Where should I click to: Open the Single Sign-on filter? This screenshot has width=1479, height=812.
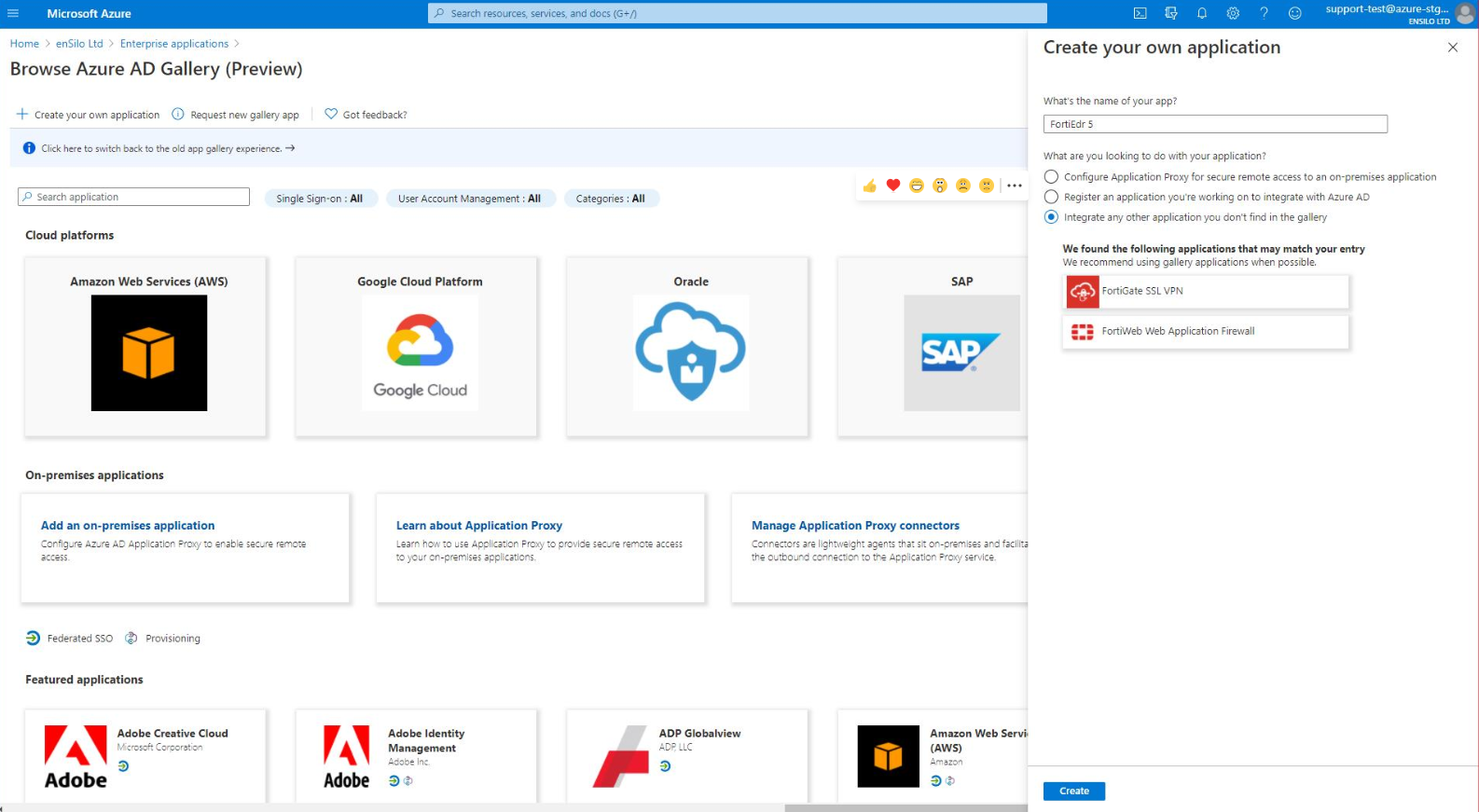320,199
